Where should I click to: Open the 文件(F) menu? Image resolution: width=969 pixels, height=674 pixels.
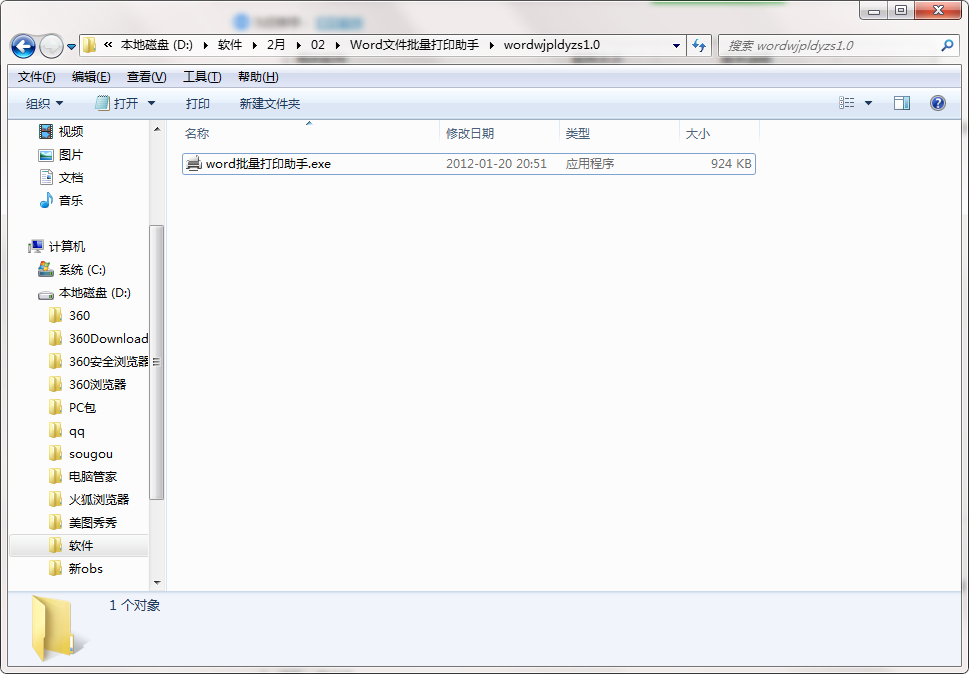37,77
